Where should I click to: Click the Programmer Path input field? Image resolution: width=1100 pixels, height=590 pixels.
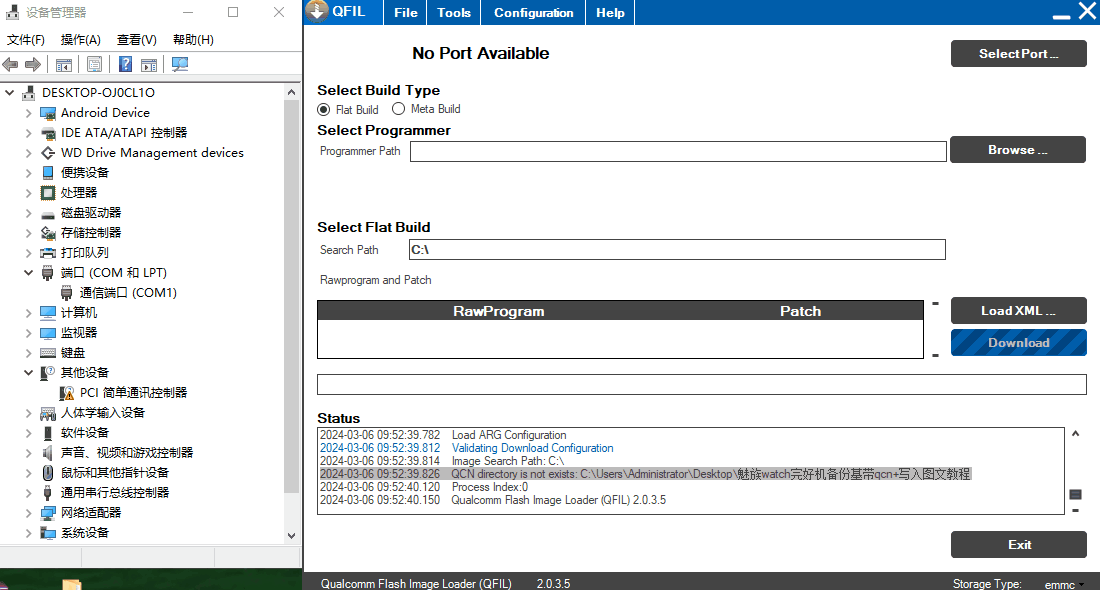678,152
